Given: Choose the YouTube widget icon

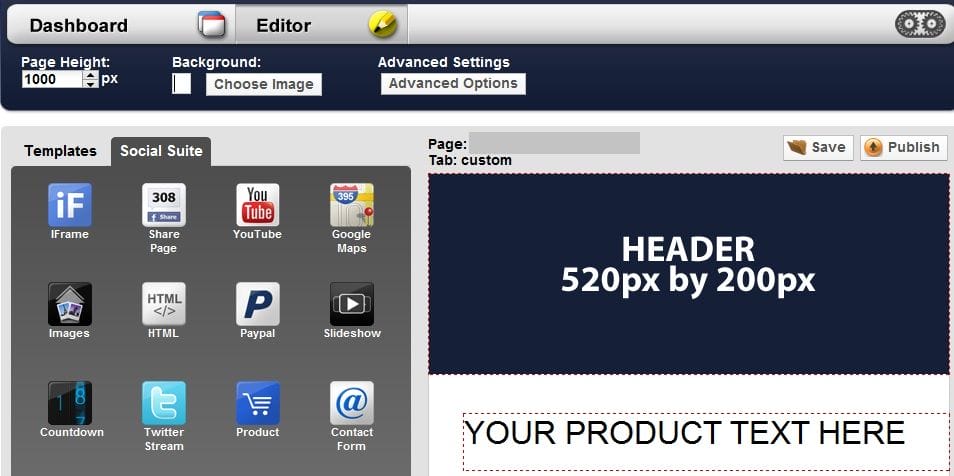Looking at the screenshot, I should [257, 205].
